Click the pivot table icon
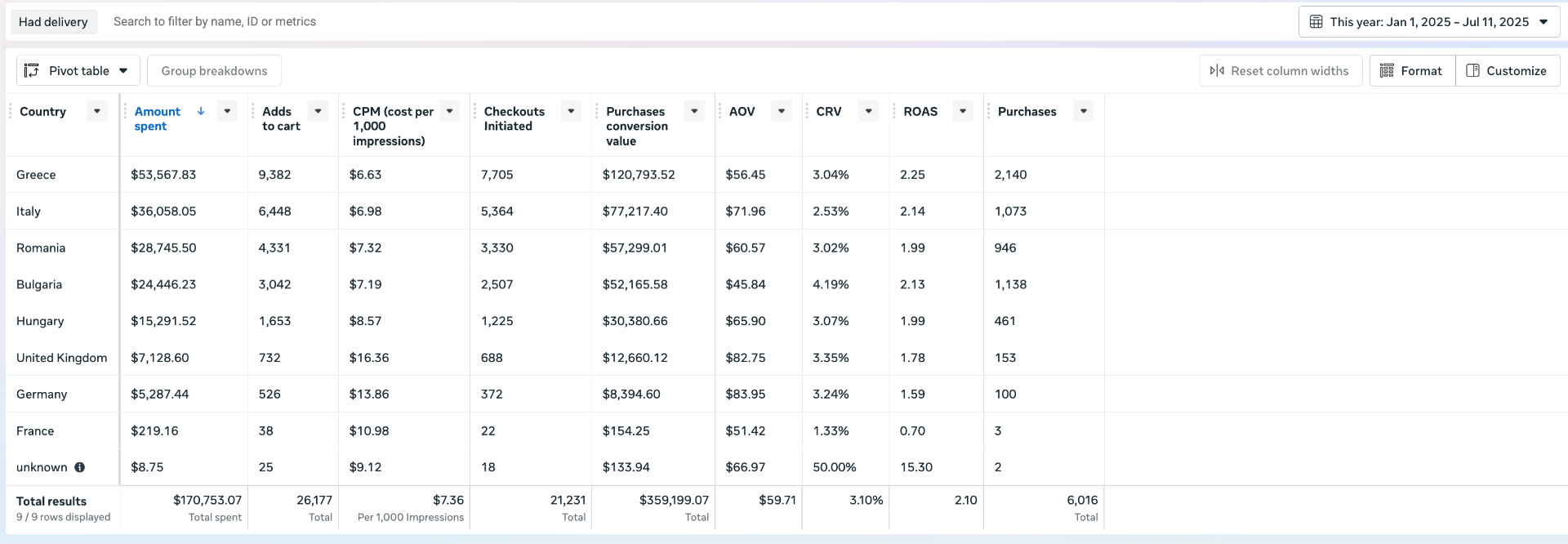The width and height of the screenshot is (1568, 544). [x=32, y=71]
